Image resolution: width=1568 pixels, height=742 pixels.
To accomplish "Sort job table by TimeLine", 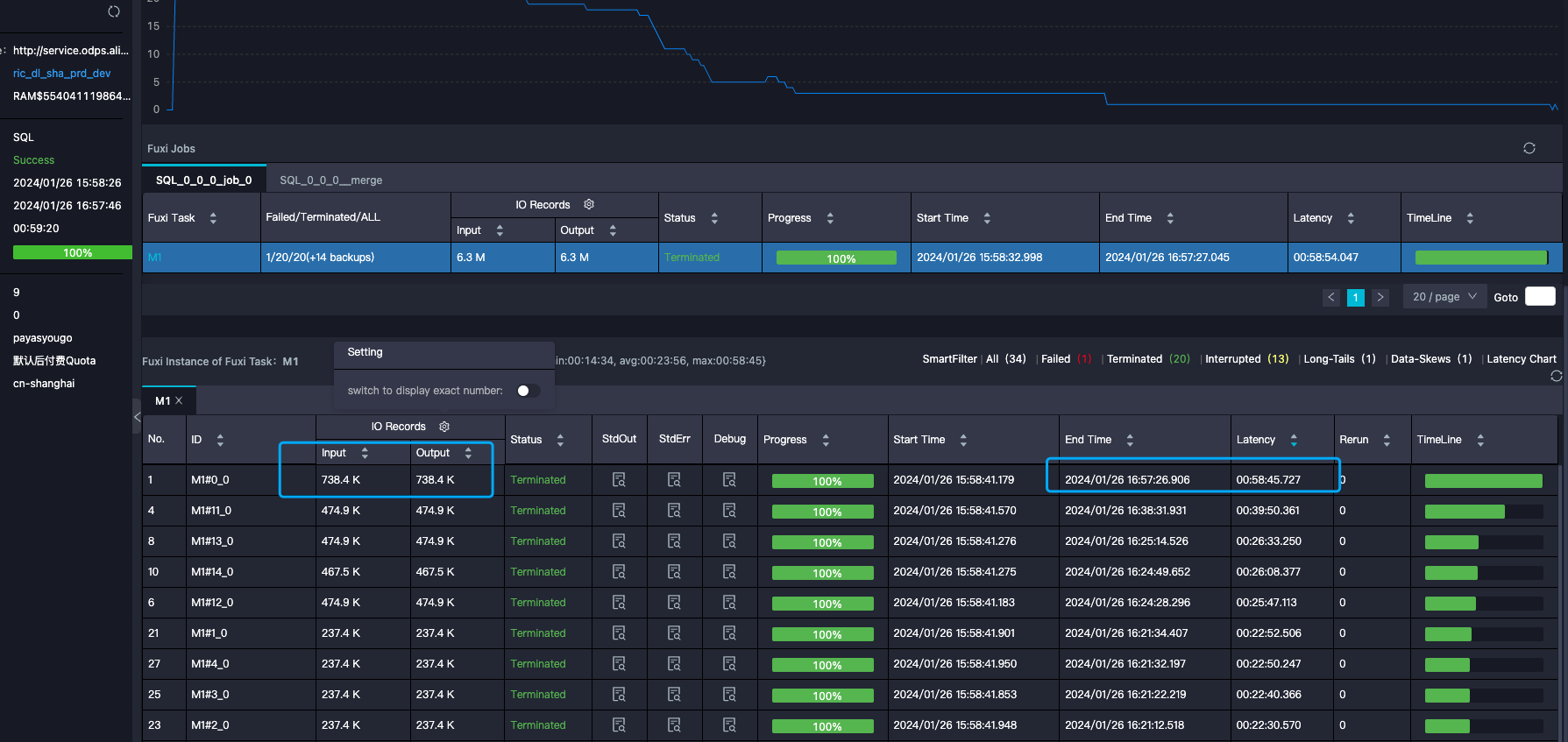I will point(1470,218).
